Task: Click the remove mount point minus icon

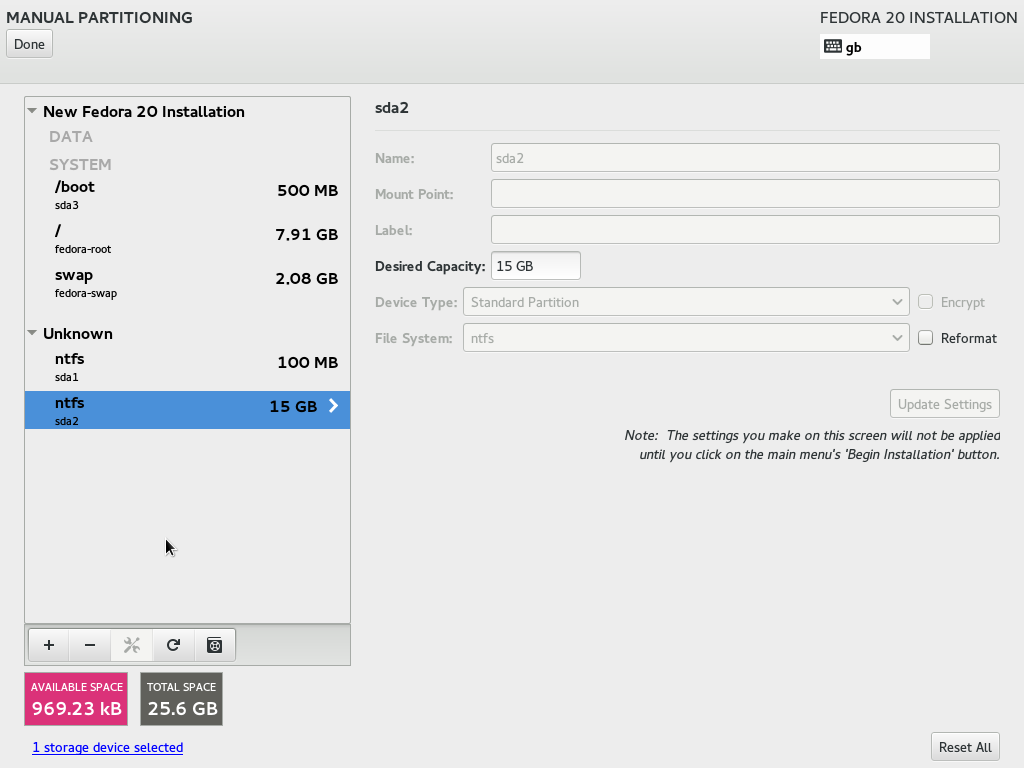Action: (90, 645)
